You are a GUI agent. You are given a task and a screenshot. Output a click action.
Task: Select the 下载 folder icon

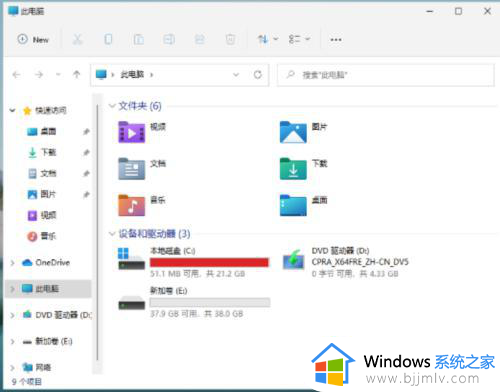pyautogui.click(x=293, y=169)
